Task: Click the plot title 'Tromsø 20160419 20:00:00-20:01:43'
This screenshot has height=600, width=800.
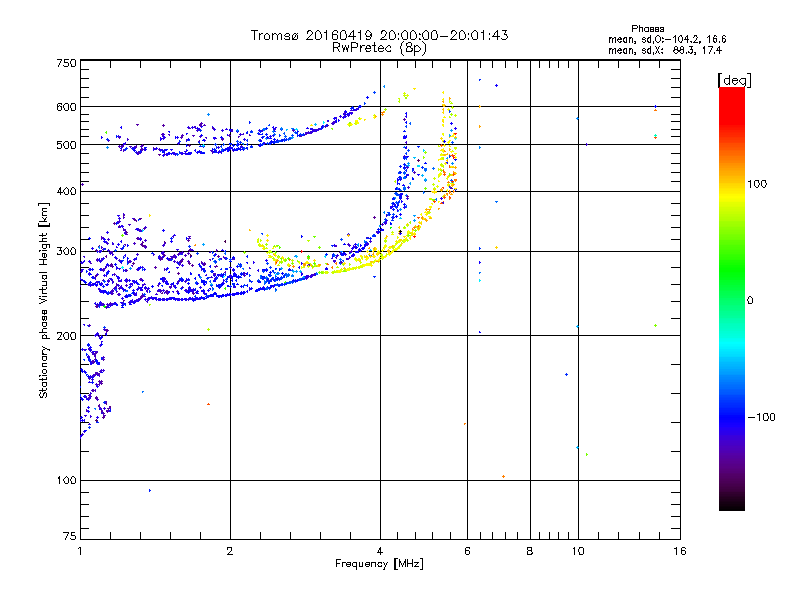Action: (x=379, y=35)
